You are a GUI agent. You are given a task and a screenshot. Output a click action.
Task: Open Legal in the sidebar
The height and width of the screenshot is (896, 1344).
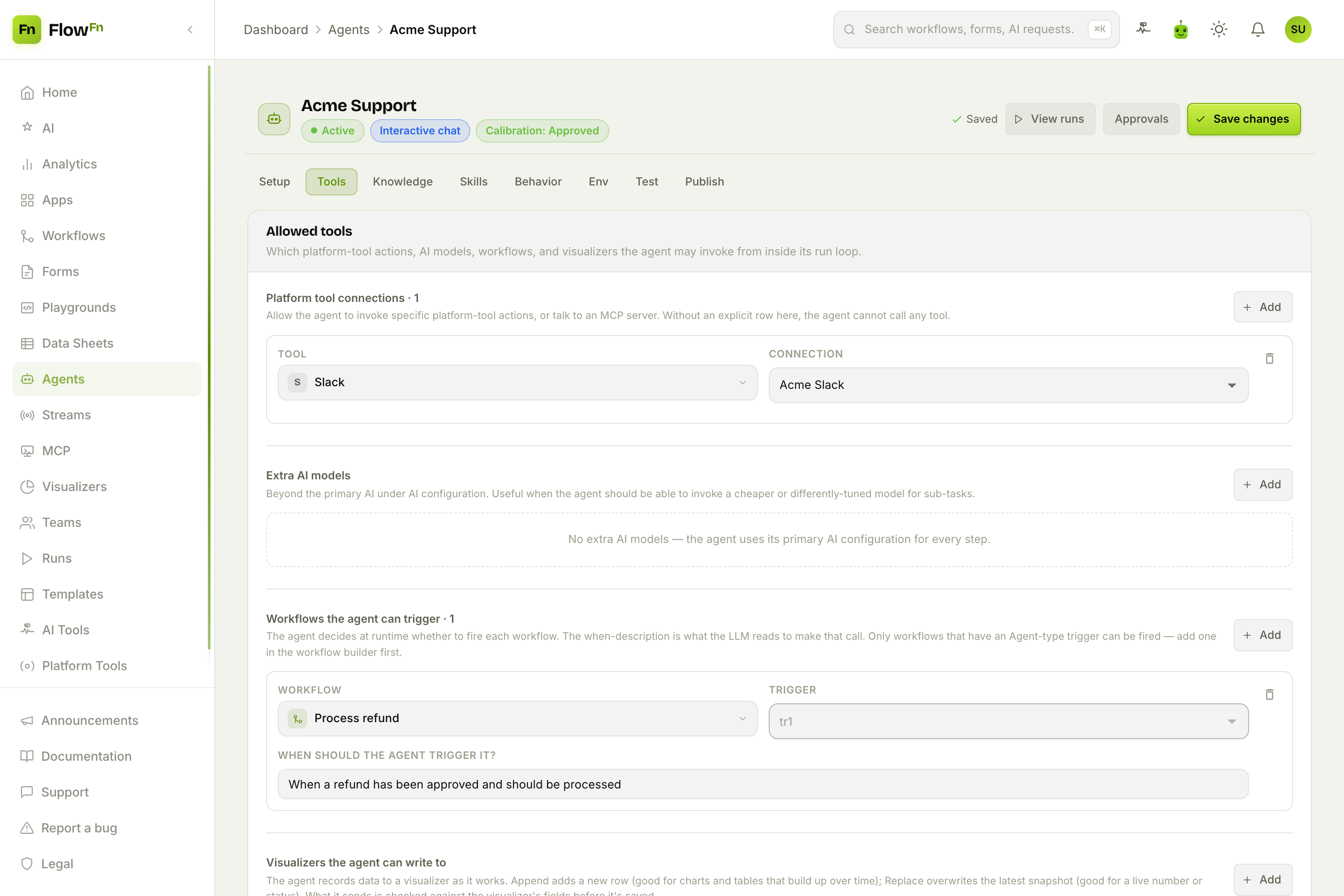(x=107, y=863)
